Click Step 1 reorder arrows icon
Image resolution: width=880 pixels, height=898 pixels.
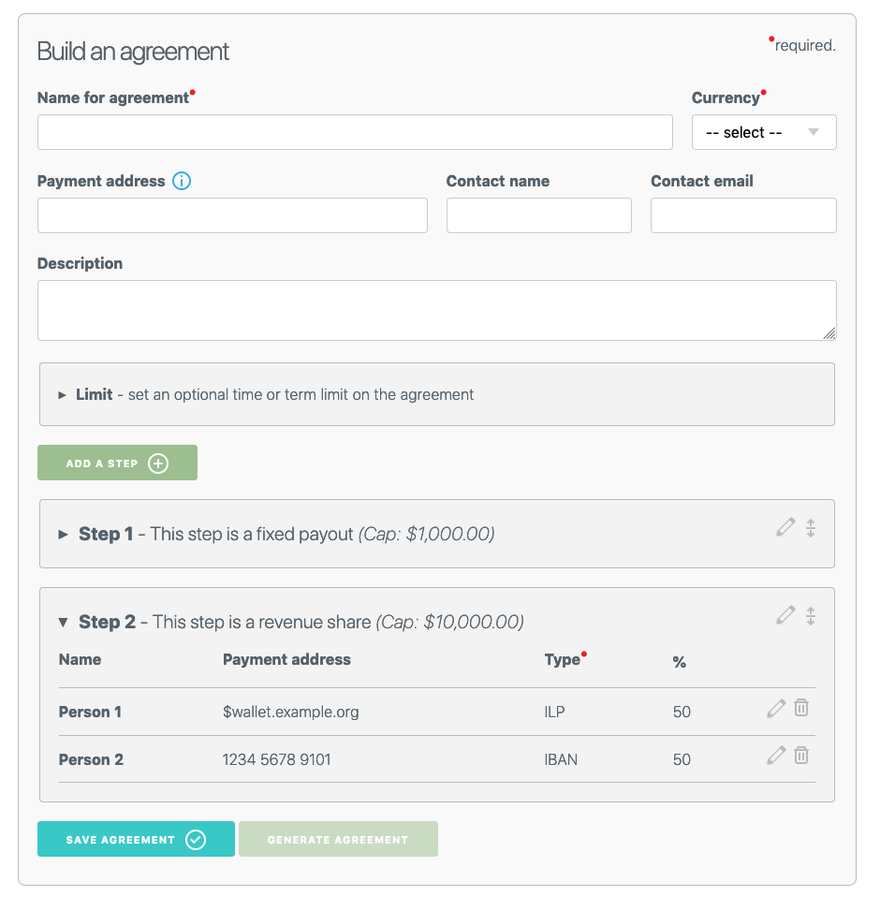point(811,528)
